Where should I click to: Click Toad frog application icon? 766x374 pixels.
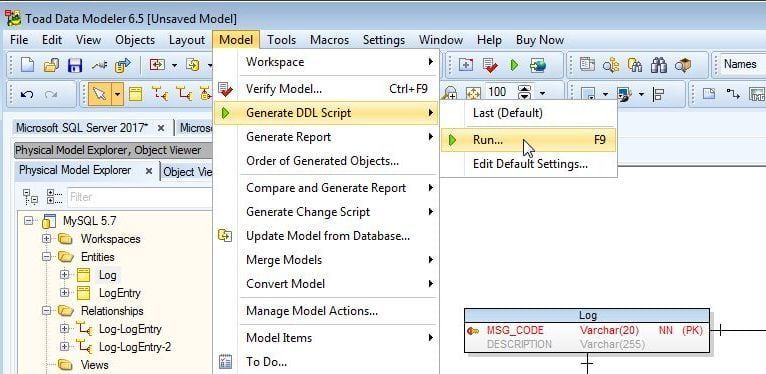(x=13, y=19)
